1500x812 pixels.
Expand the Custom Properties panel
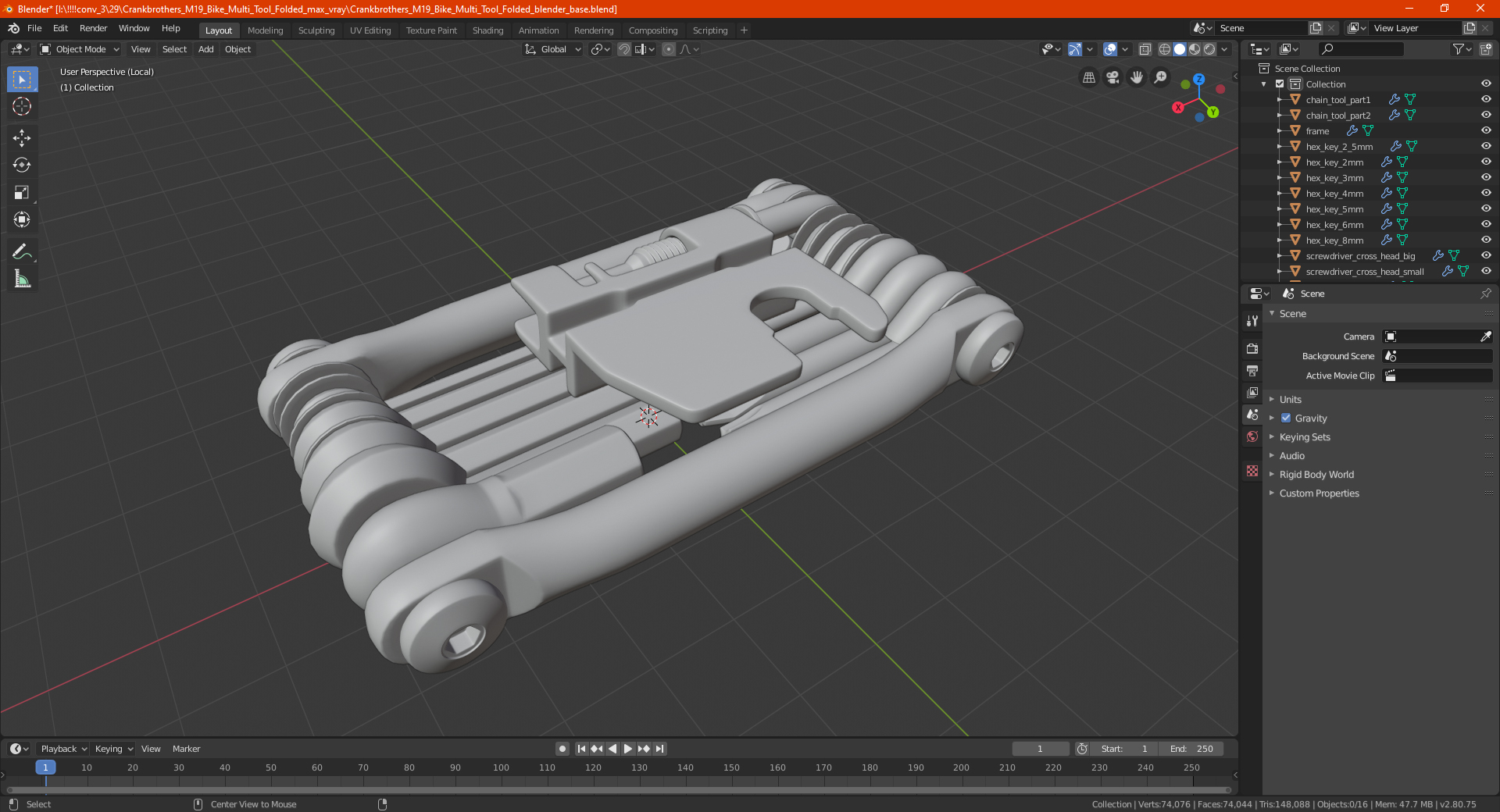pyautogui.click(x=1319, y=493)
